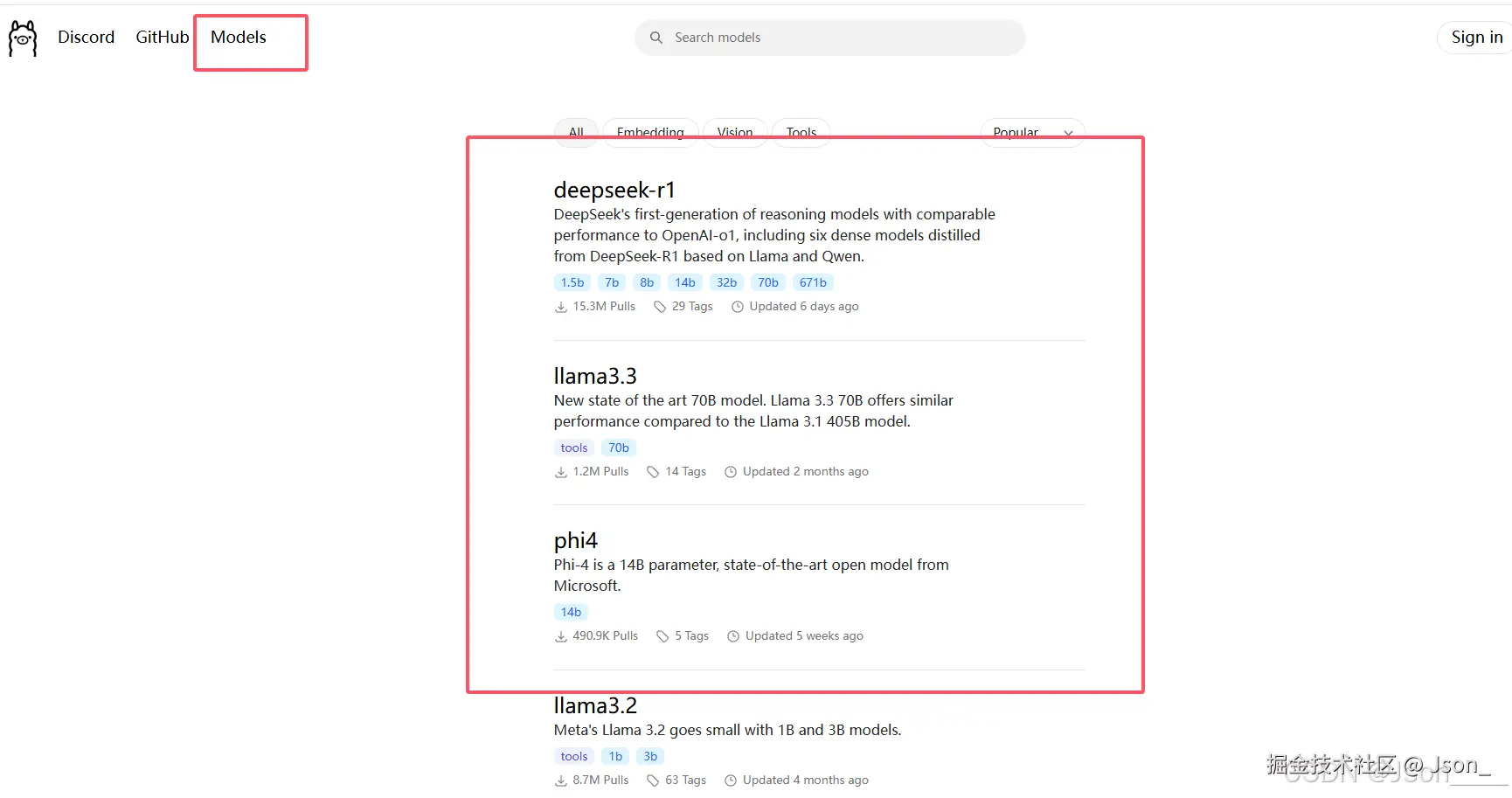This screenshot has height=798, width=1512.
Task: Click tag icon beside 63 Tags
Action: [653, 781]
